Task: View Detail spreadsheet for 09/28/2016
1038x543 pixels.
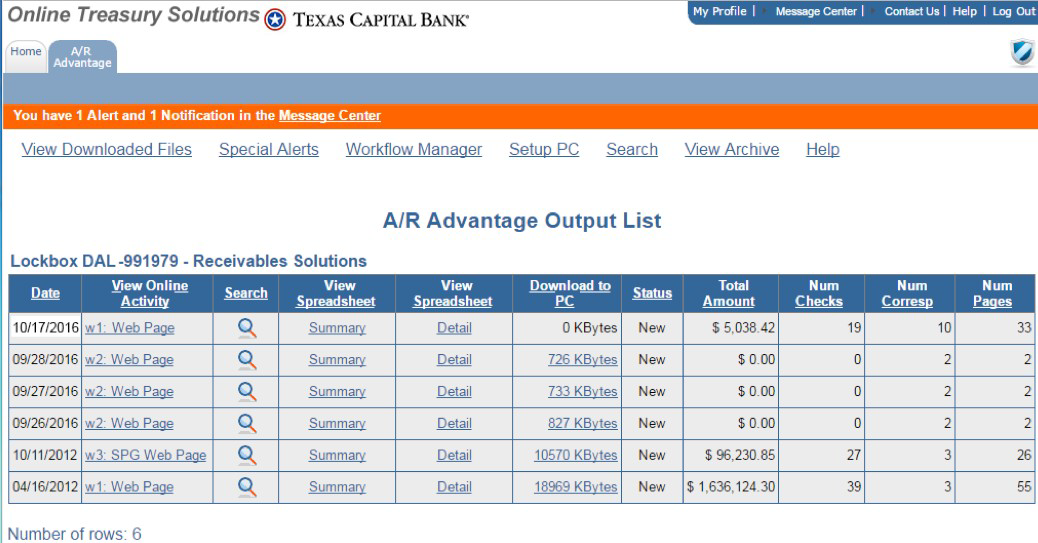Action: [454, 360]
